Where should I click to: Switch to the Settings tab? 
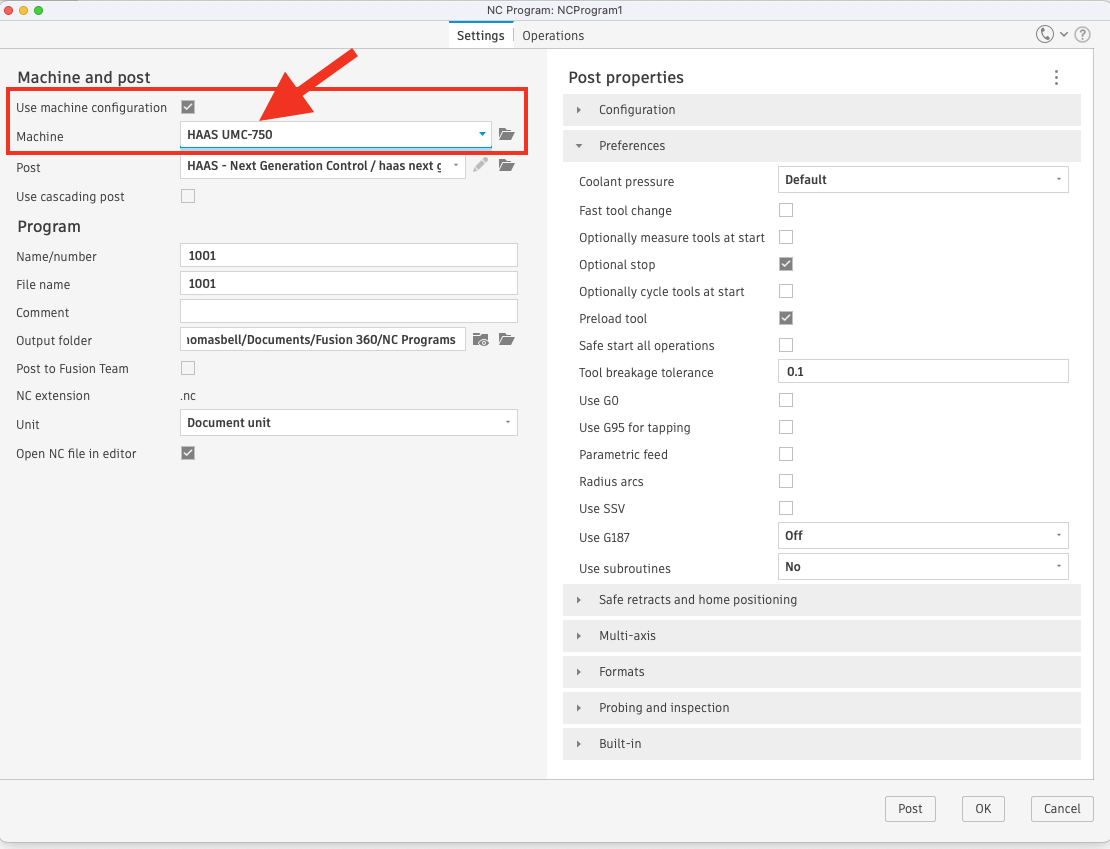click(481, 35)
